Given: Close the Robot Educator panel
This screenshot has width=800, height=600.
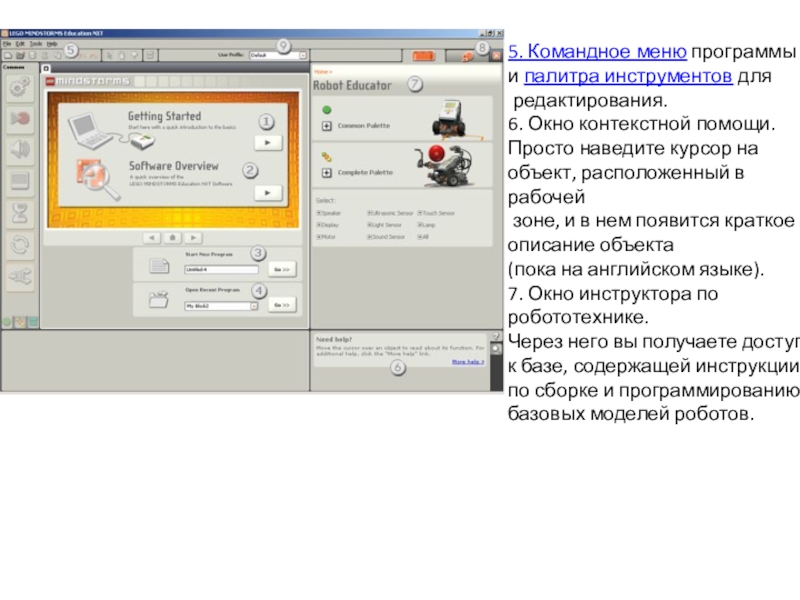Looking at the screenshot, I should 496,56.
